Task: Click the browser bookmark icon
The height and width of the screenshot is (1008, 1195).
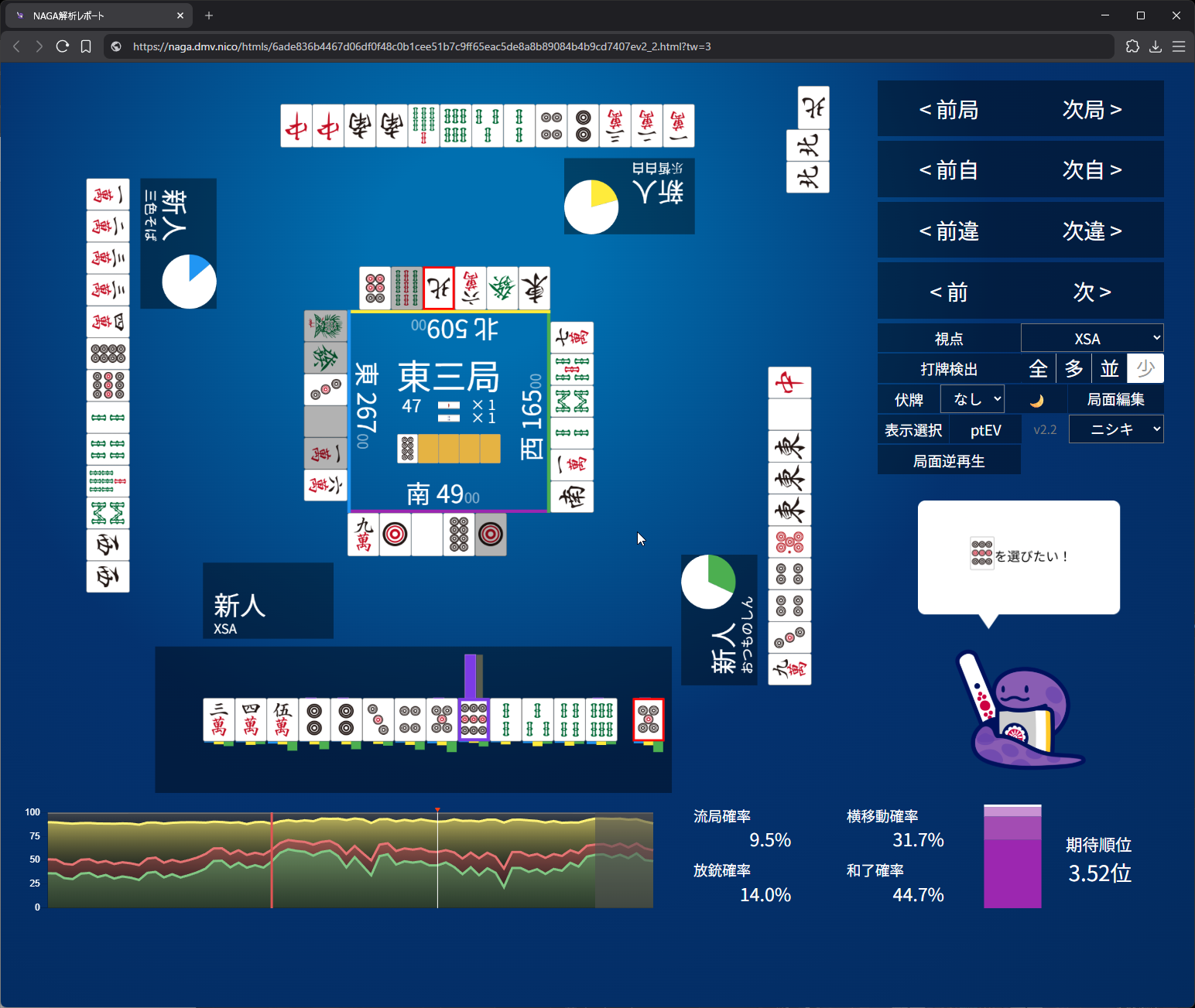Action: (86, 46)
